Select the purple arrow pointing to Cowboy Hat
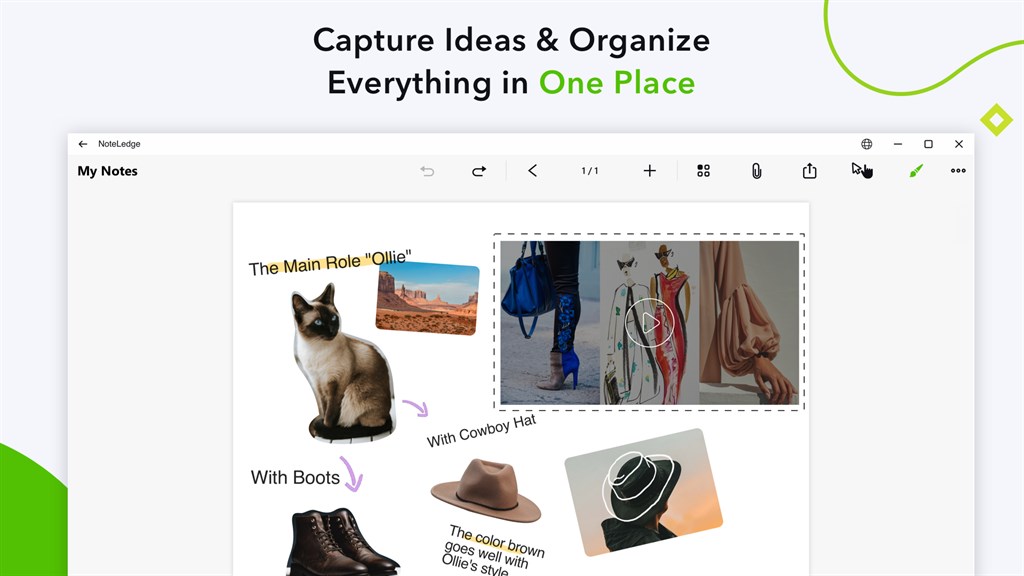The image size is (1024, 576). pyautogui.click(x=415, y=408)
